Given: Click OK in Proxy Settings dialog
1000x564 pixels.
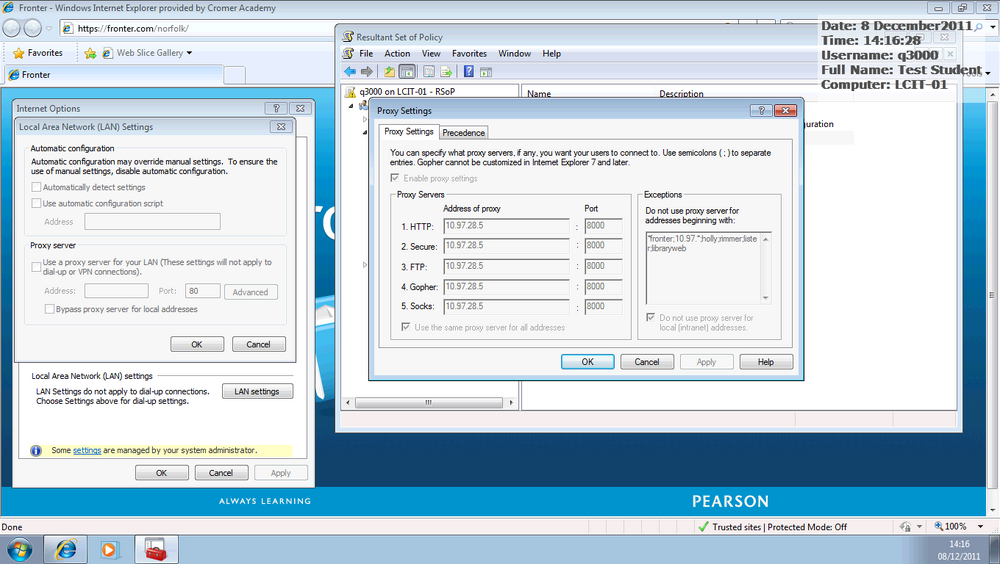Looking at the screenshot, I should click(587, 362).
